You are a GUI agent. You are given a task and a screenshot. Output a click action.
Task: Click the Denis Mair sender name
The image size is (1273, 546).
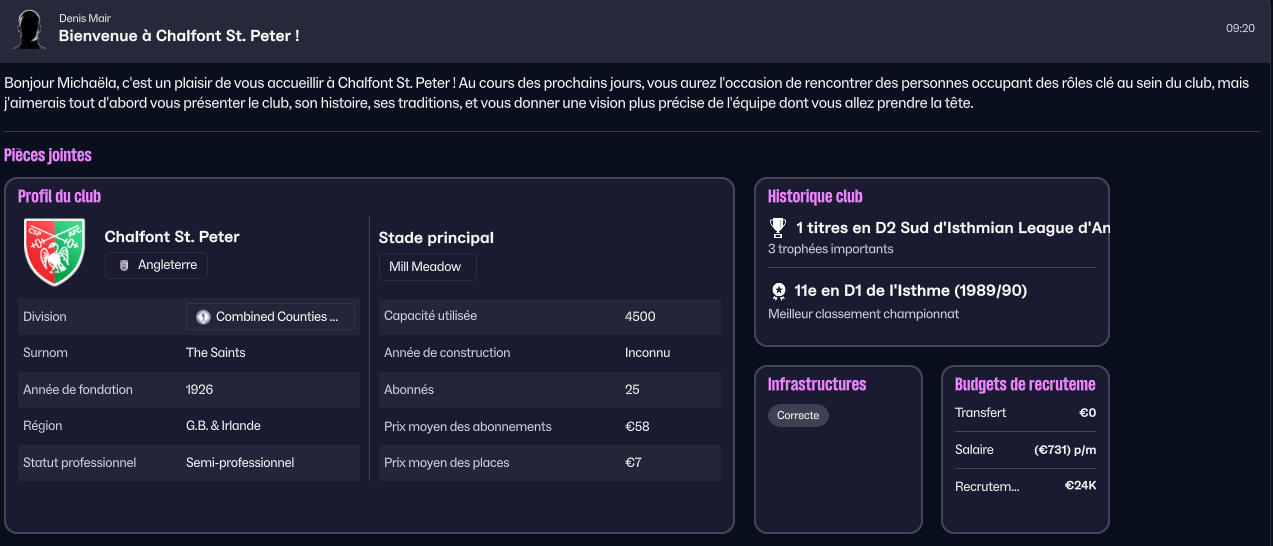(85, 18)
